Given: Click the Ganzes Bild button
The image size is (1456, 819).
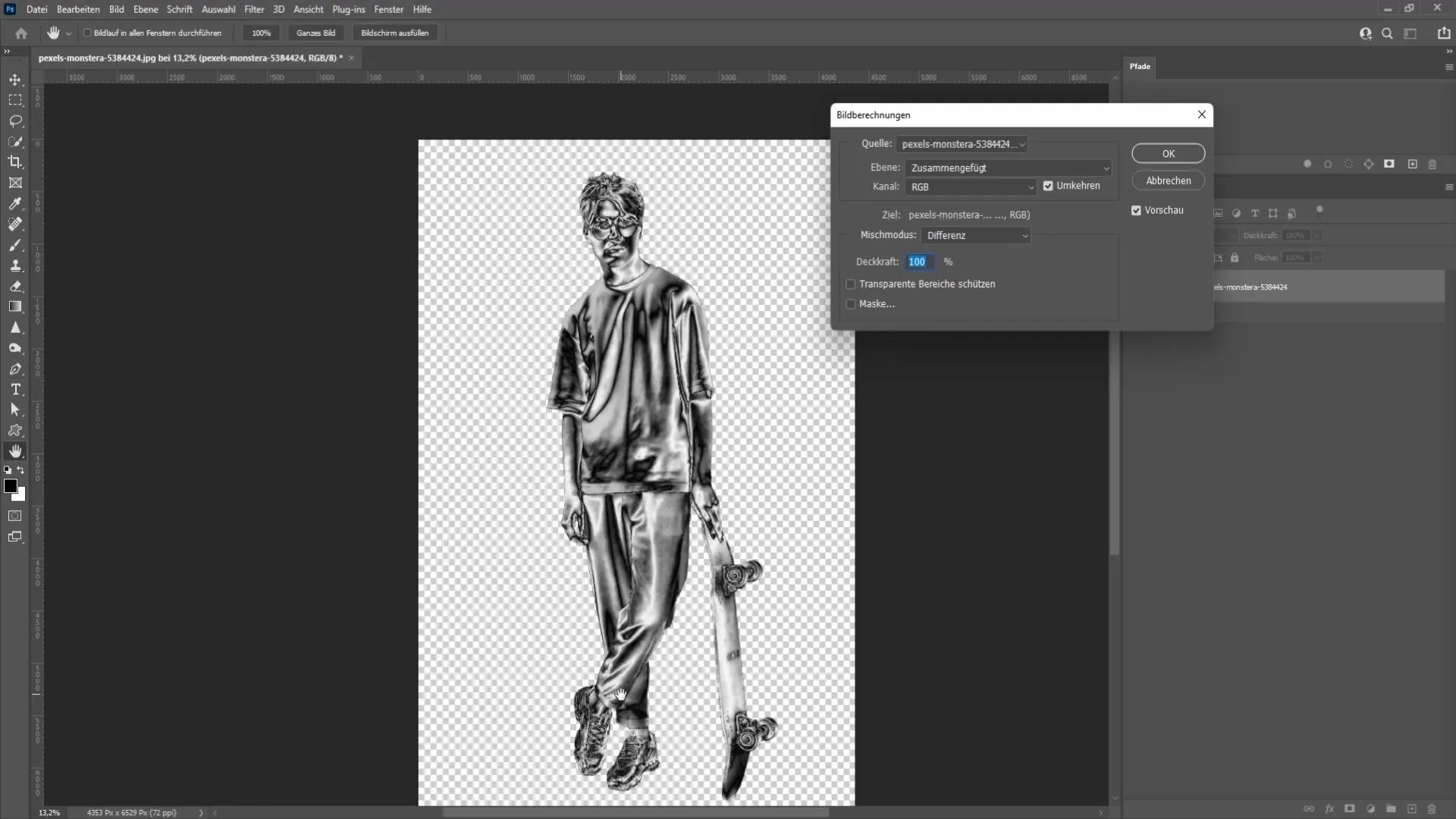Looking at the screenshot, I should click(x=315, y=33).
